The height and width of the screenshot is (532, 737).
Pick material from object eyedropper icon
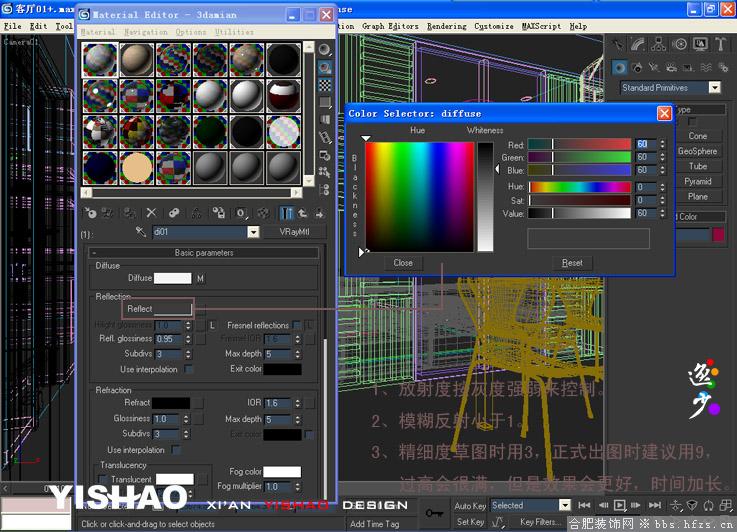(x=141, y=231)
